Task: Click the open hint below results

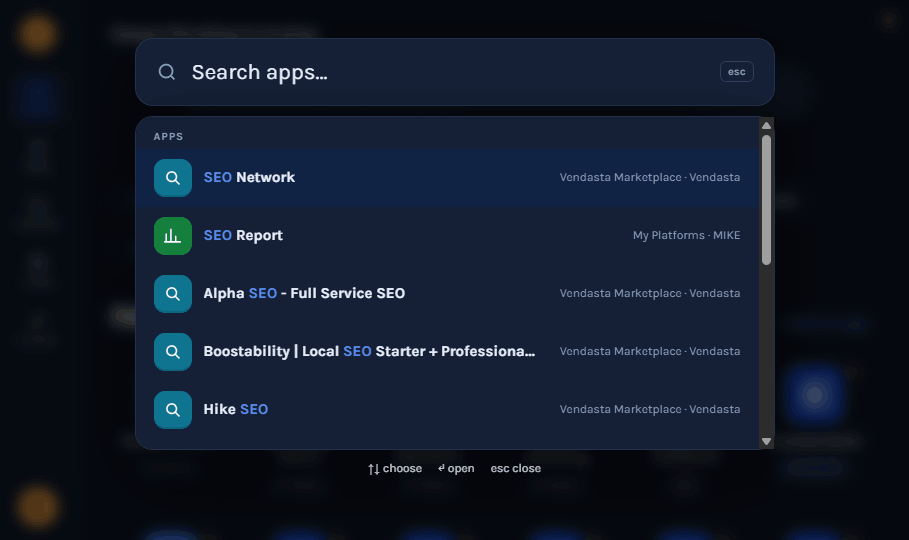Action: click(x=456, y=469)
